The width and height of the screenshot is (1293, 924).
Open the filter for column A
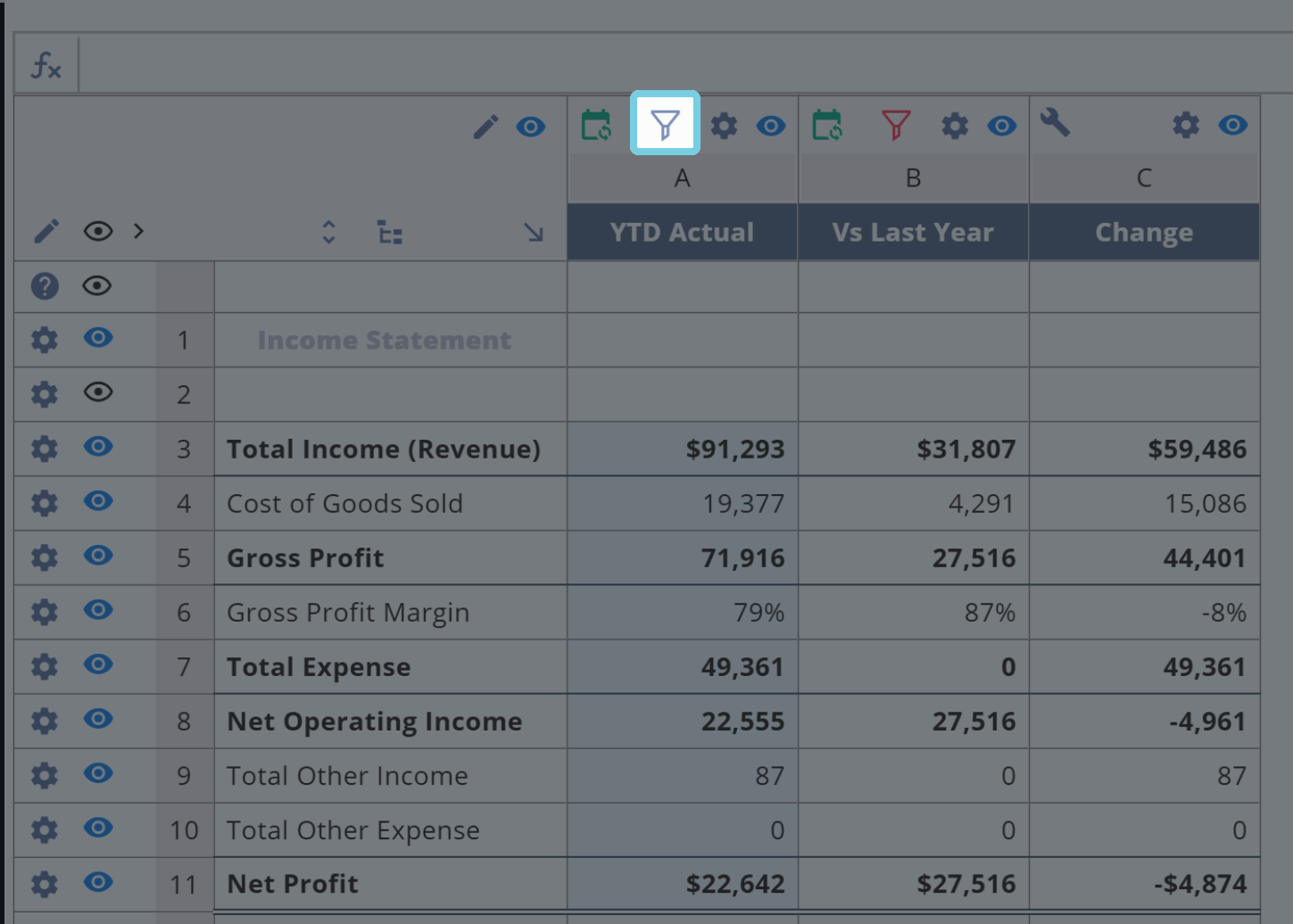point(665,124)
